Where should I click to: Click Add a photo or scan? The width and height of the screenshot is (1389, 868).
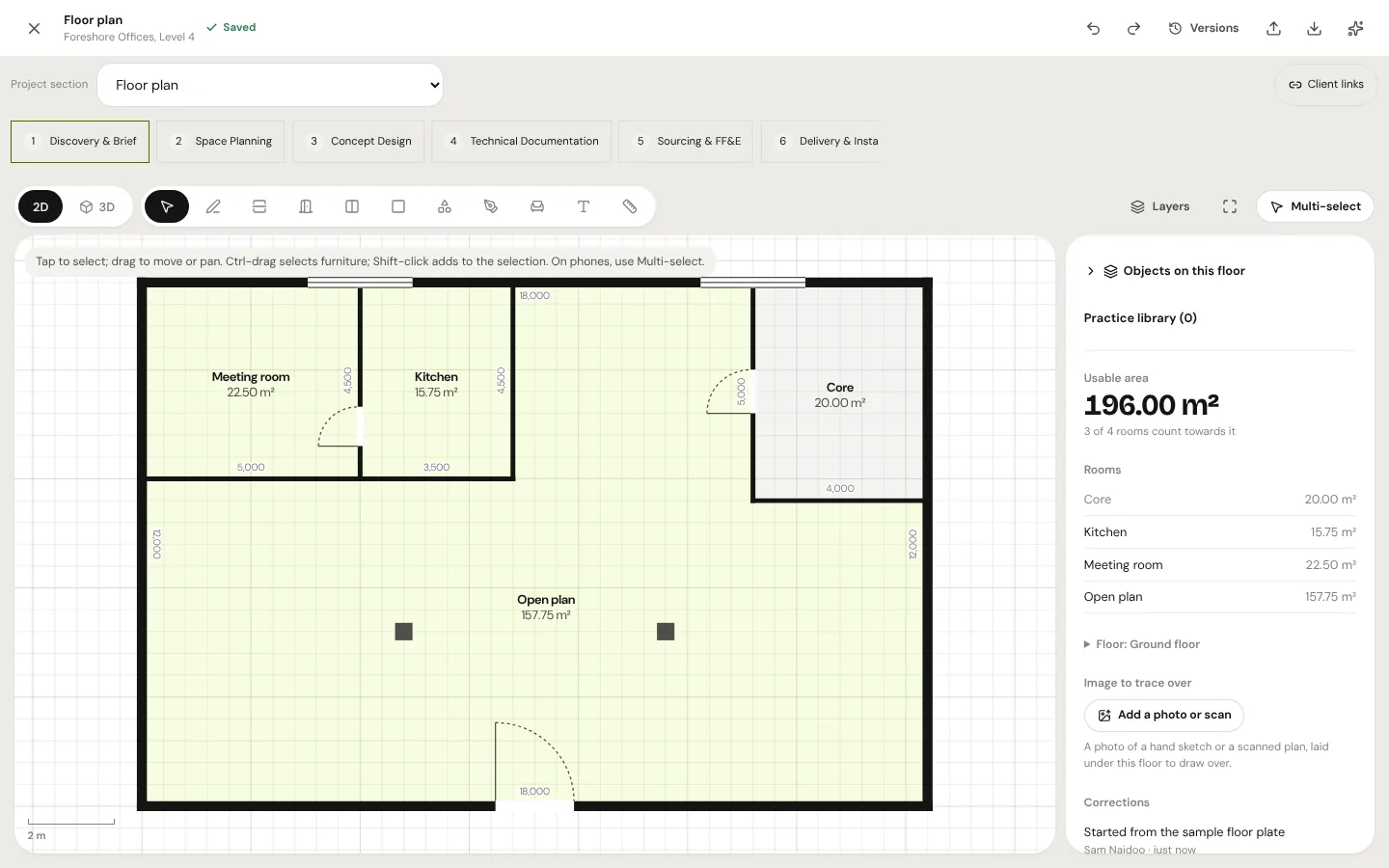(1164, 715)
